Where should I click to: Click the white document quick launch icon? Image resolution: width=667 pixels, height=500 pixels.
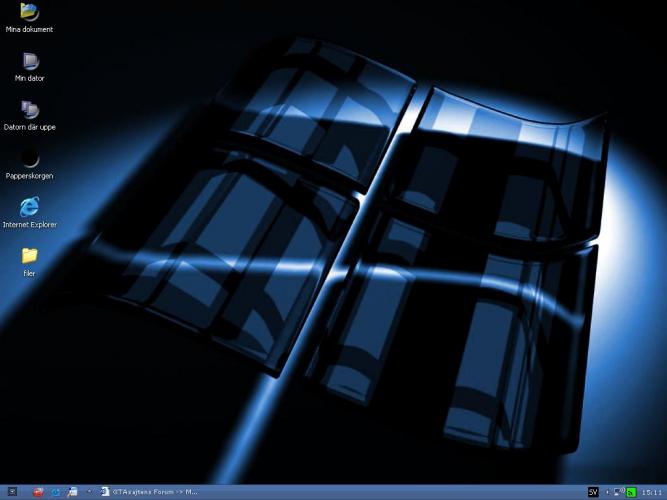click(x=72, y=492)
